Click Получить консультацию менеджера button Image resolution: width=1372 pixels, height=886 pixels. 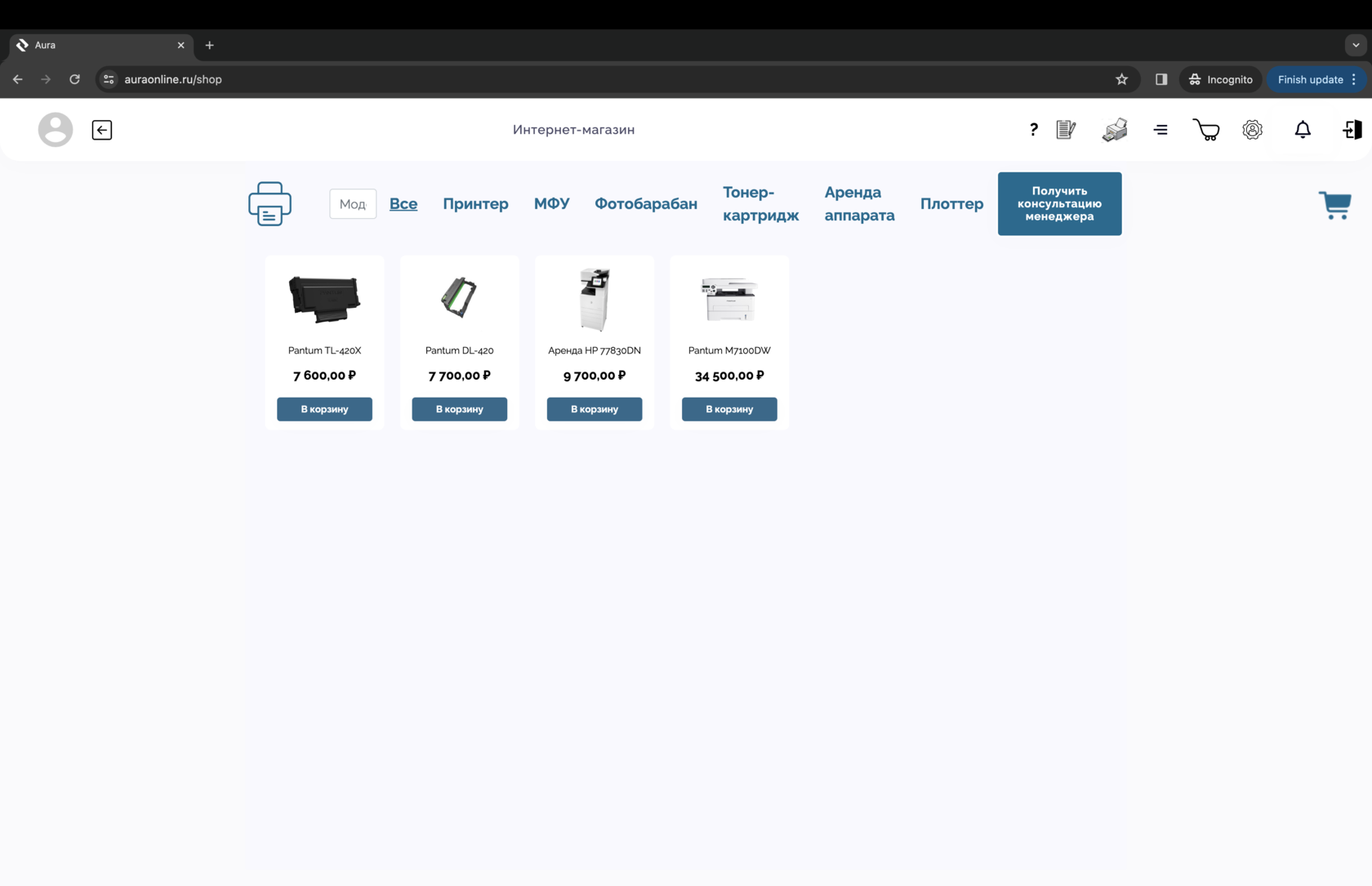1060,204
